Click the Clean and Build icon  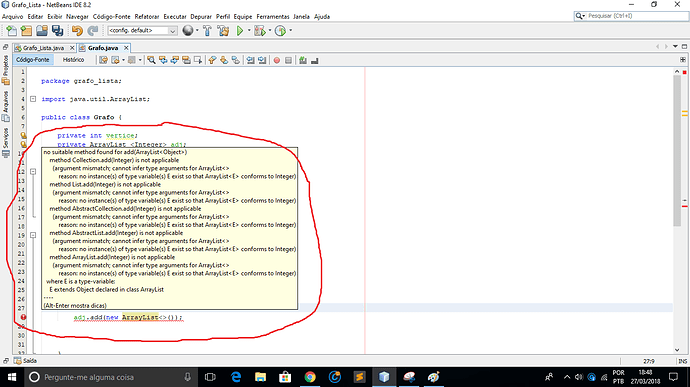223,30
